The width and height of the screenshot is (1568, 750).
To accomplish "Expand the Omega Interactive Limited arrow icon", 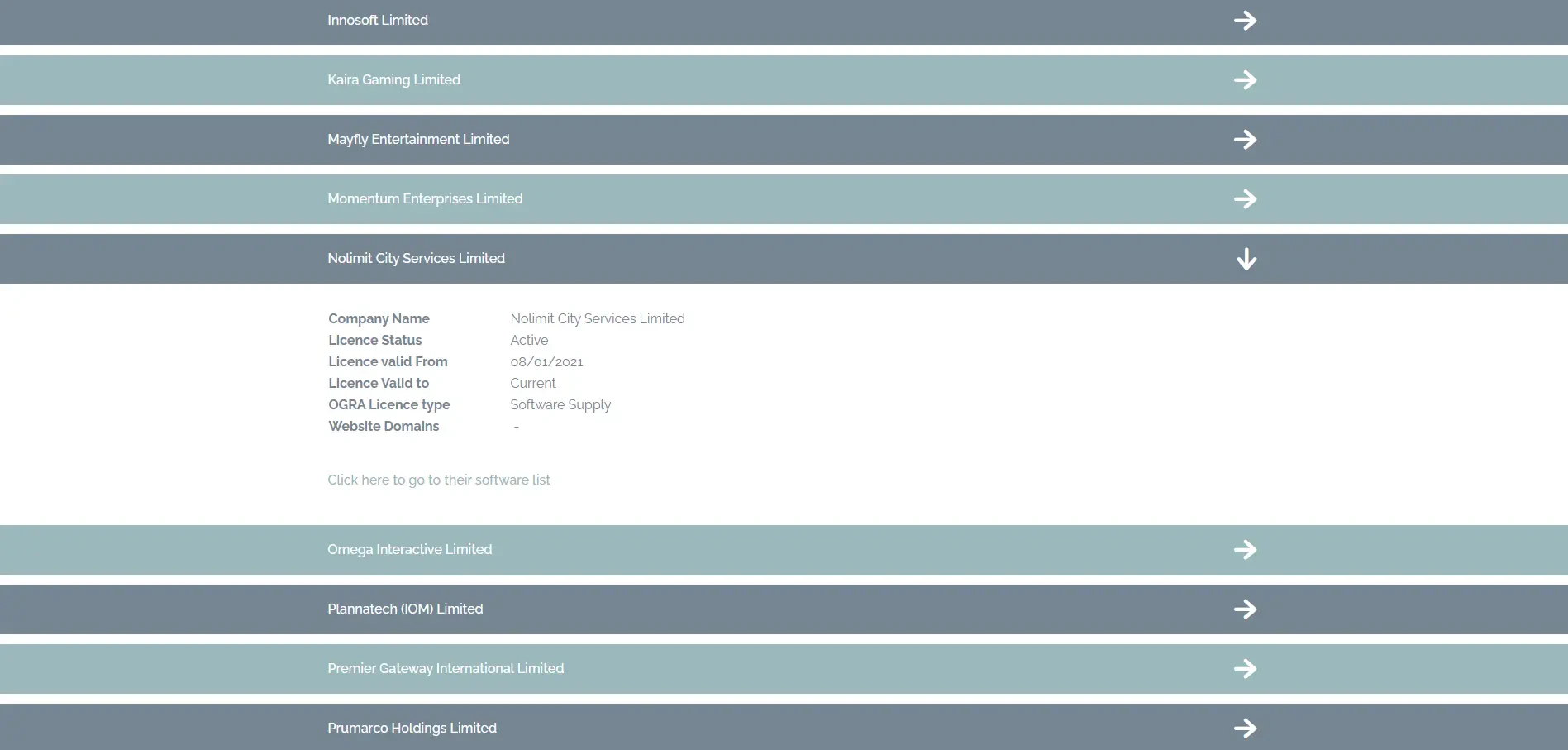I will (1245, 550).
